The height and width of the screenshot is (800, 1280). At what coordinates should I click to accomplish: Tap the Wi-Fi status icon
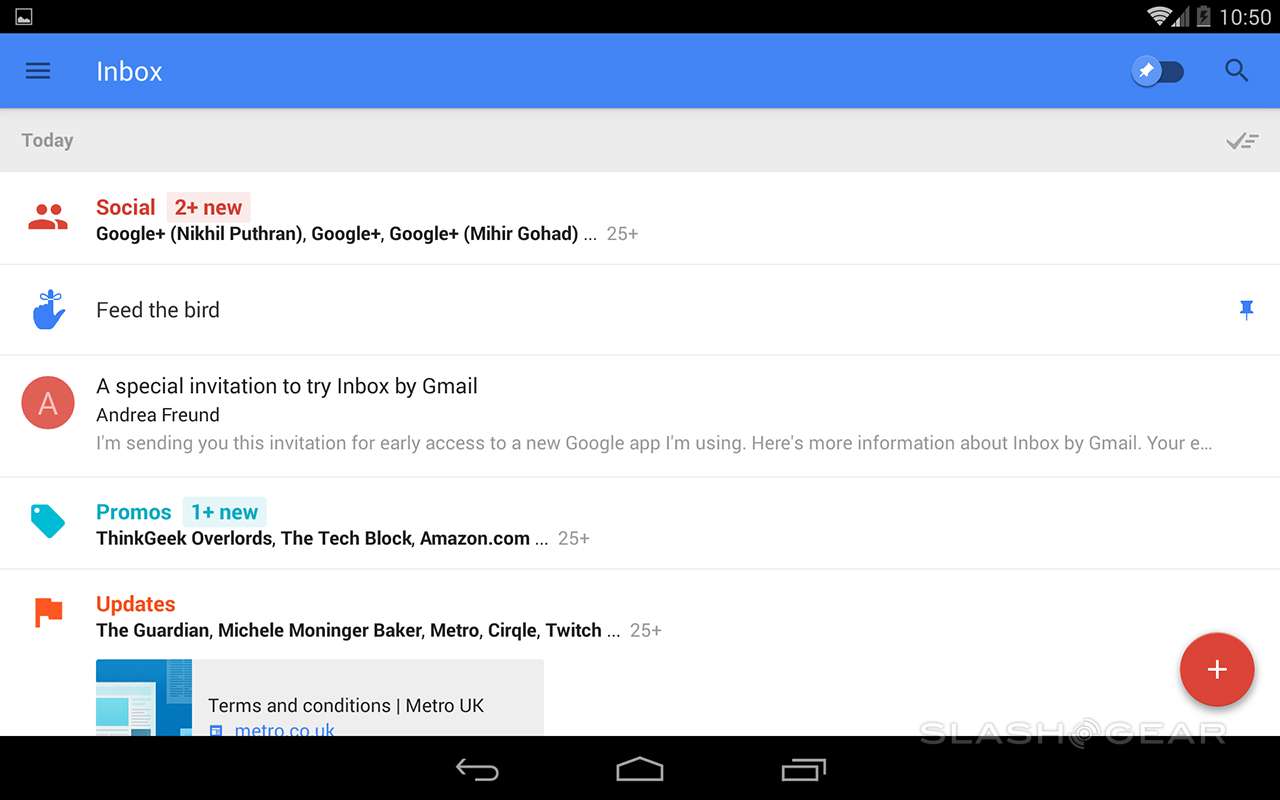(1160, 16)
